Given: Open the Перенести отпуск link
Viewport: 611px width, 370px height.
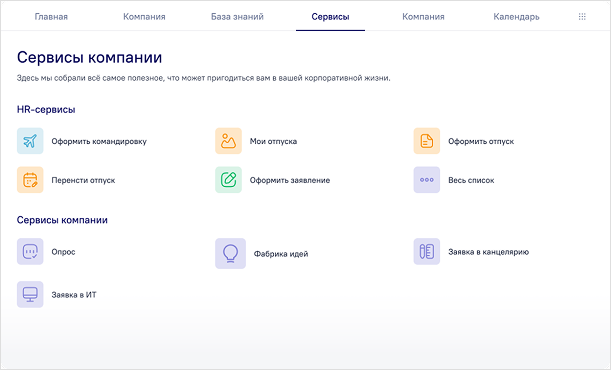Looking at the screenshot, I should click(x=83, y=180).
